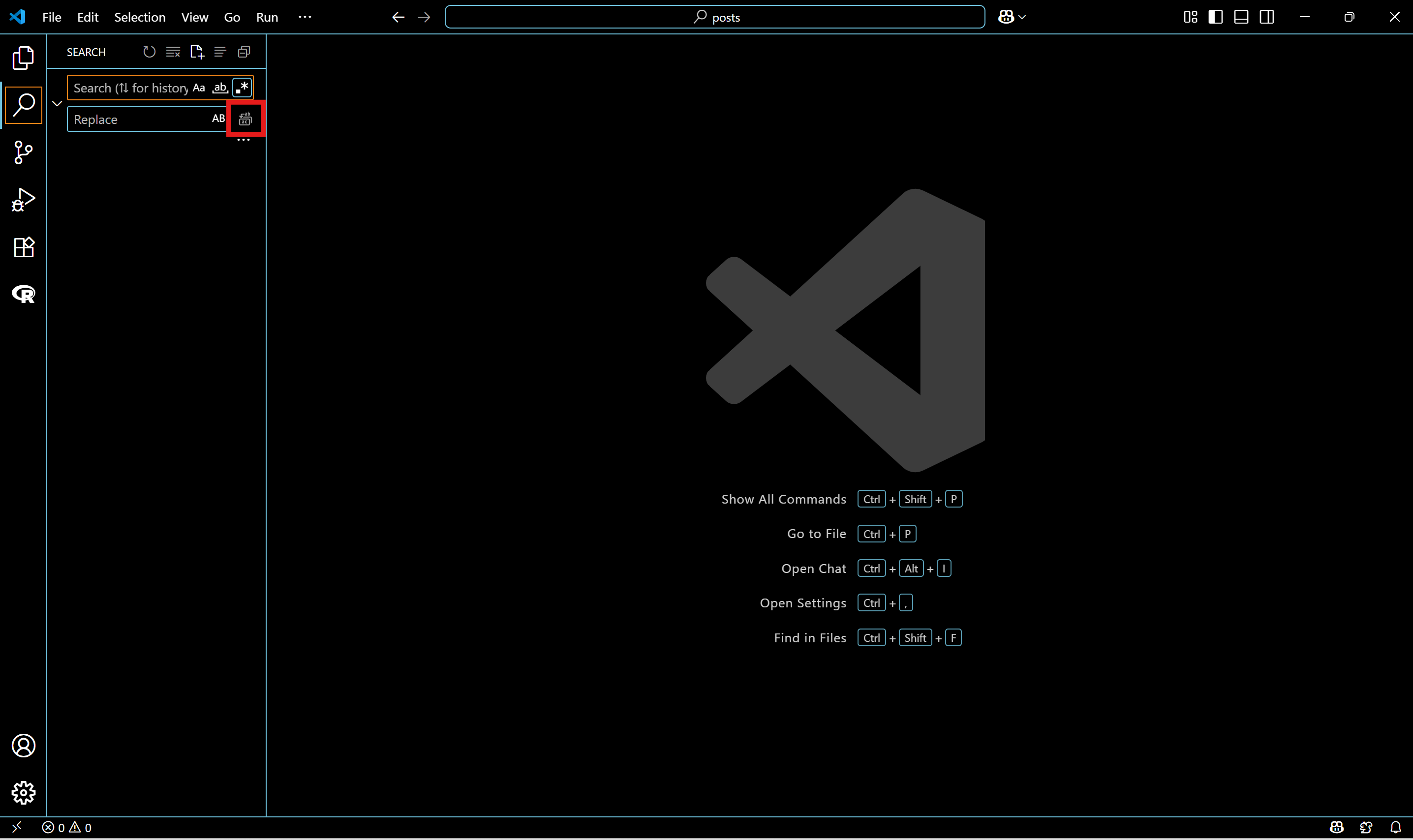Click Refresh search results icon
Screen dimensions: 1413x840
(x=149, y=52)
